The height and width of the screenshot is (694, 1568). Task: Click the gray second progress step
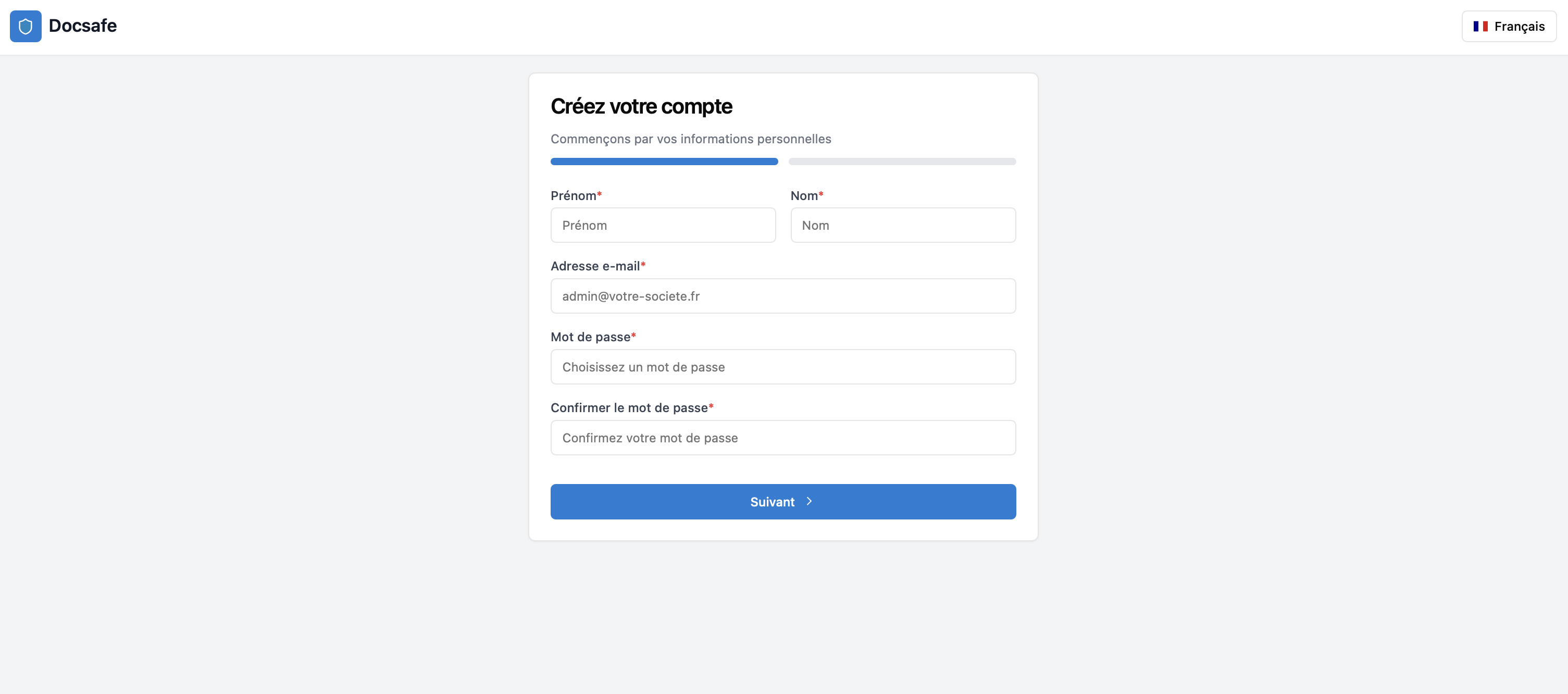pos(902,162)
